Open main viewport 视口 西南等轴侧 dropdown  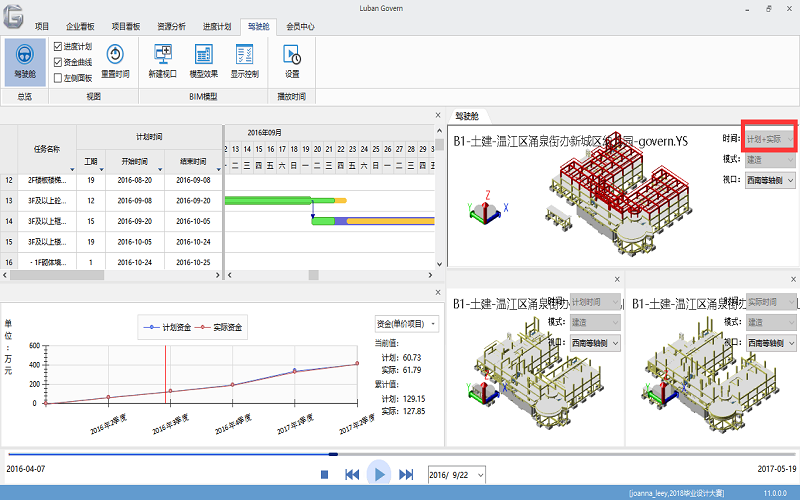(x=770, y=180)
